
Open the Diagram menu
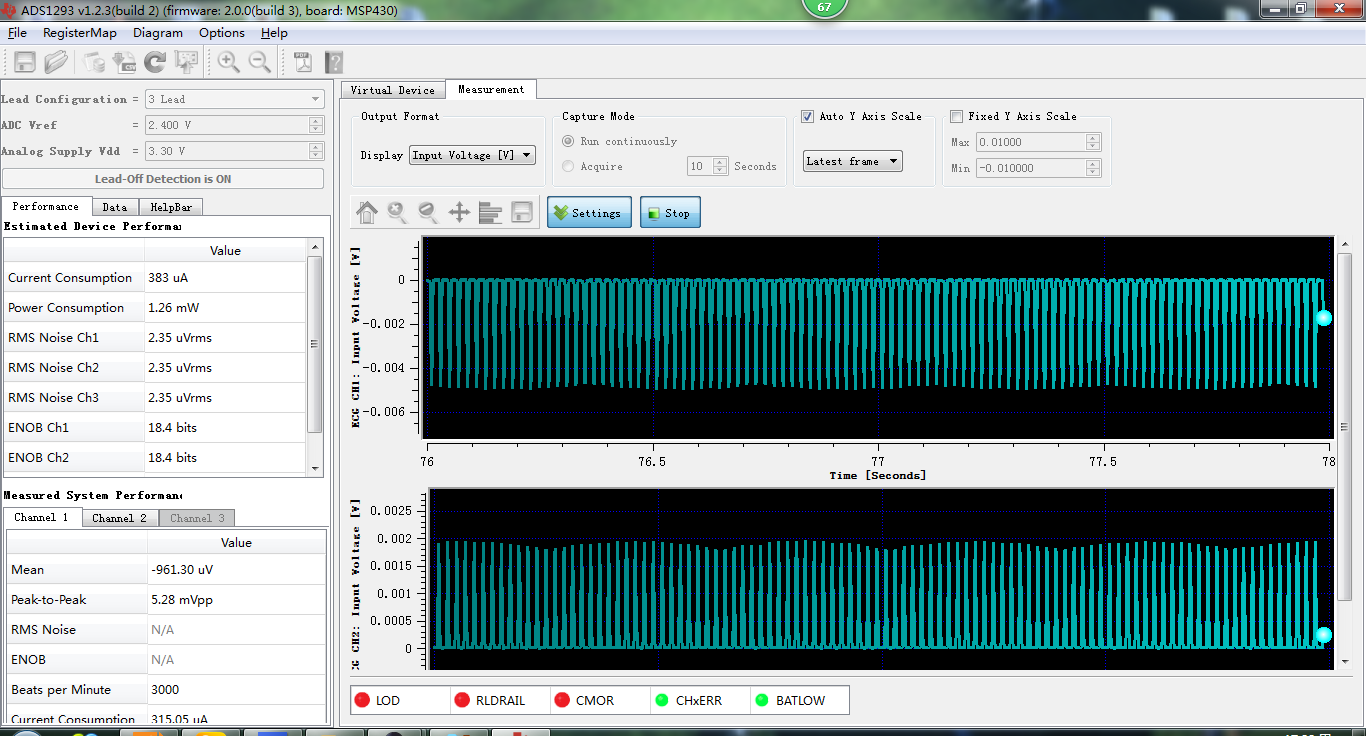pyautogui.click(x=158, y=33)
